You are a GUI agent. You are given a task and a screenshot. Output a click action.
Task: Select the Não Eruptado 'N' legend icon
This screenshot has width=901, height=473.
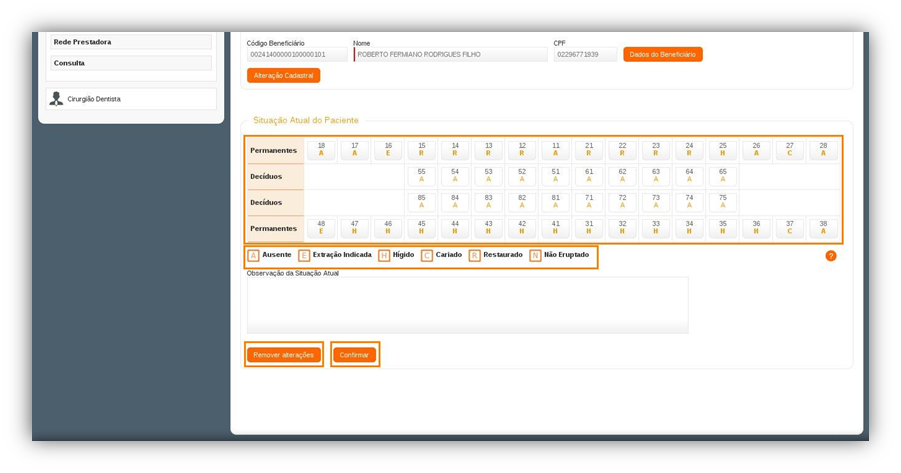[535, 256]
